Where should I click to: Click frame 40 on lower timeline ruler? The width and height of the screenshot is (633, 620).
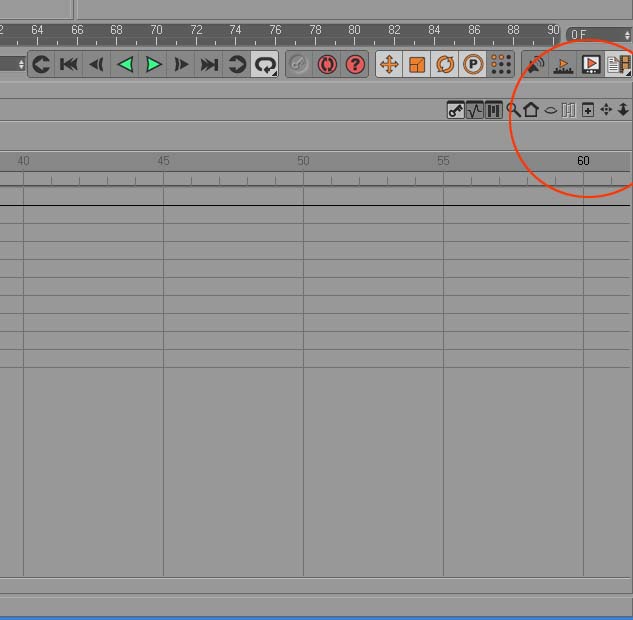23,161
